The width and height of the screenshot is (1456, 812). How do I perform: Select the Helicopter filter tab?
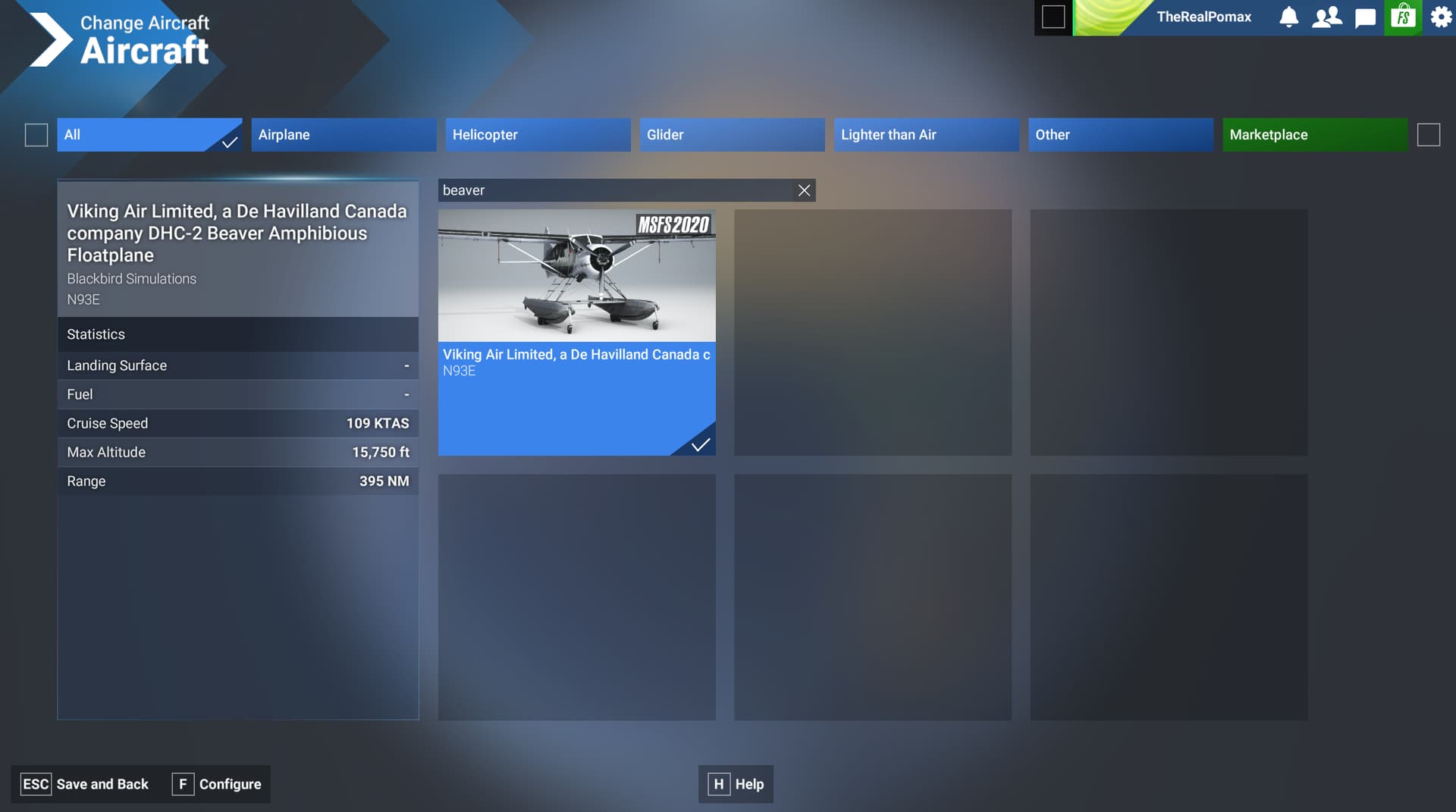point(538,135)
